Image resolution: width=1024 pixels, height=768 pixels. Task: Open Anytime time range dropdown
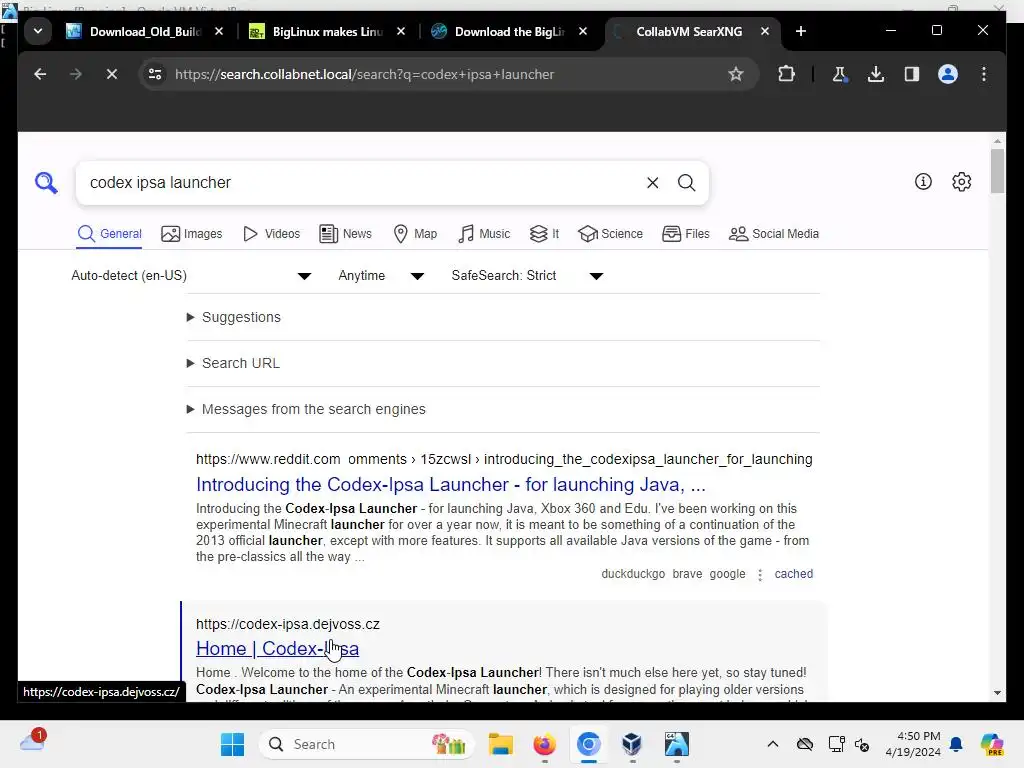pyautogui.click(x=381, y=276)
